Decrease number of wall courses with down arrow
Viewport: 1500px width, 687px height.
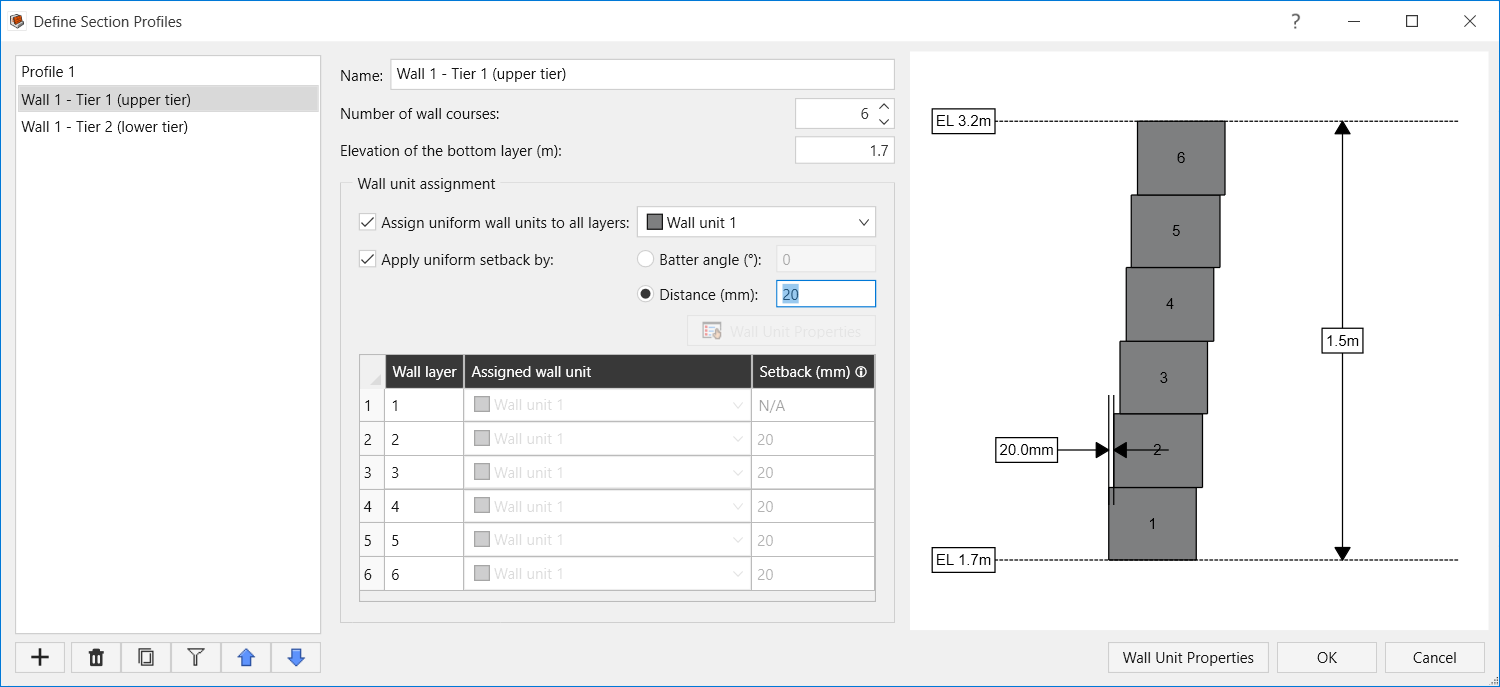(x=883, y=122)
